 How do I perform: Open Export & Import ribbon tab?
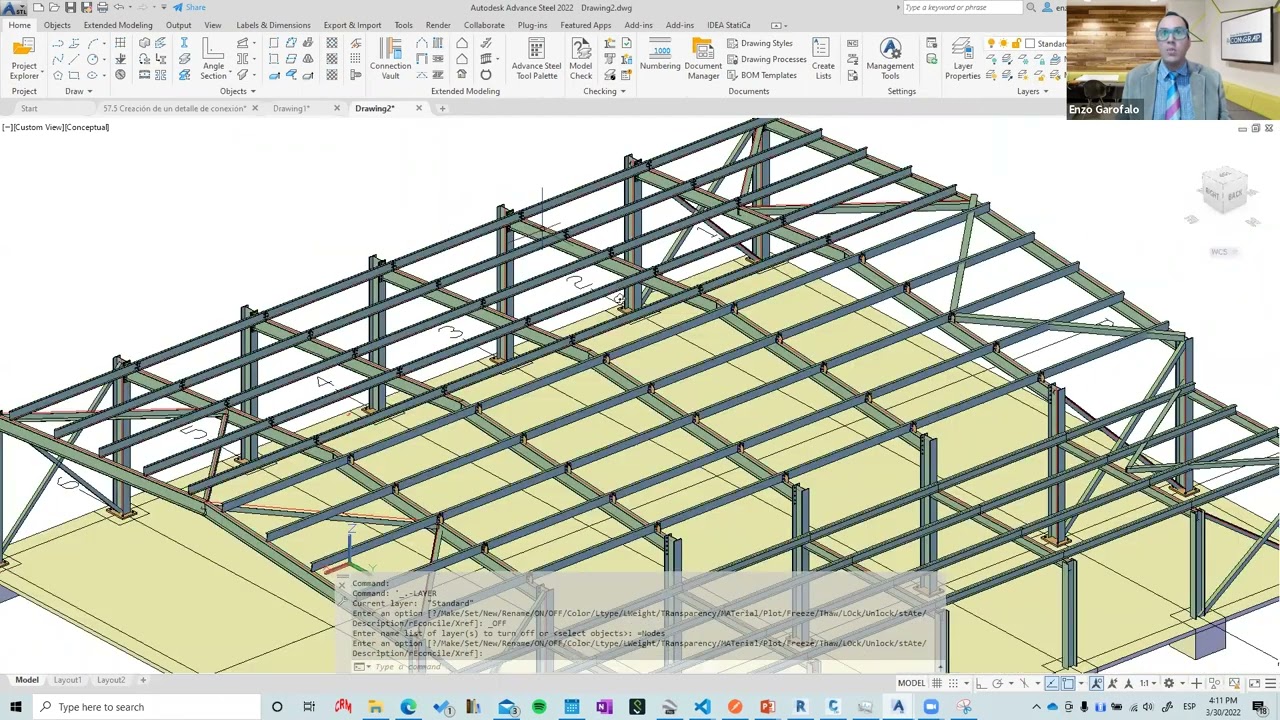(x=352, y=25)
